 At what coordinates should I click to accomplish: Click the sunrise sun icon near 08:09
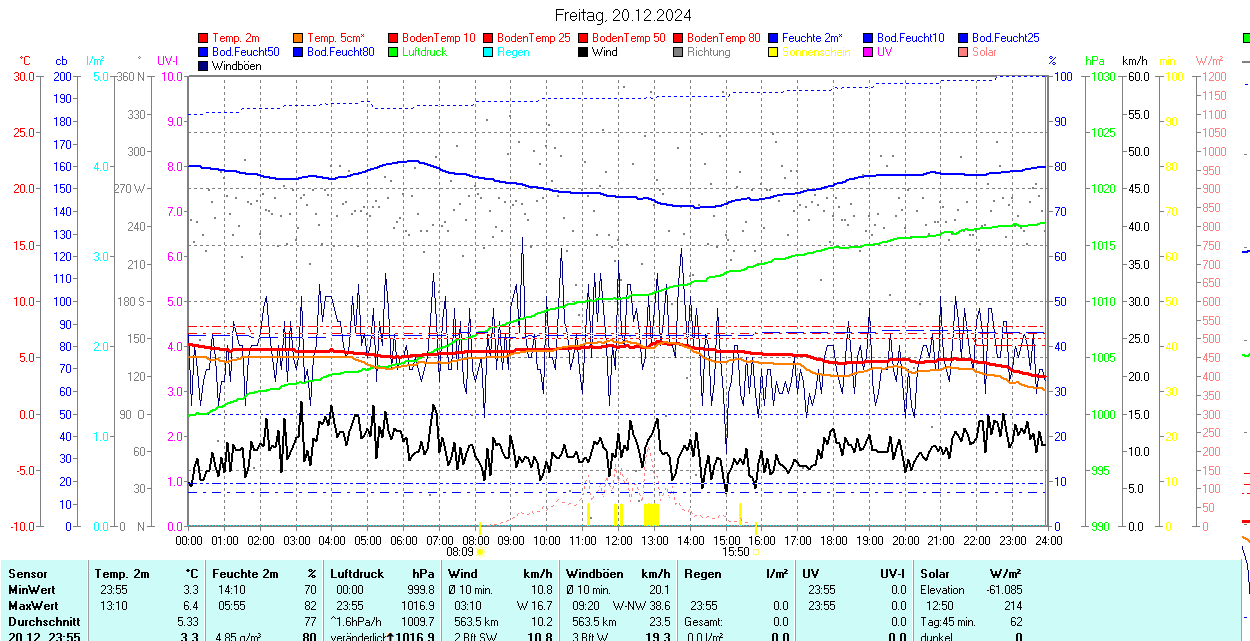pyautogui.click(x=480, y=551)
